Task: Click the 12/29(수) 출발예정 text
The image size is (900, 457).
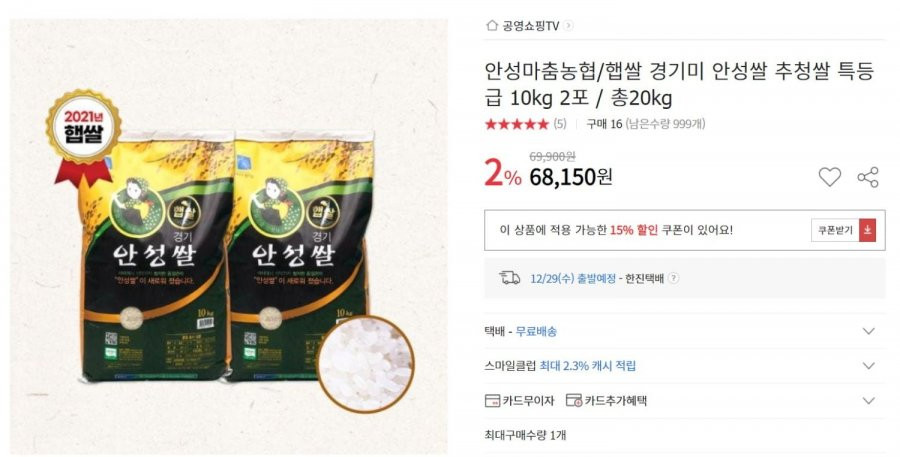Action: tap(573, 278)
